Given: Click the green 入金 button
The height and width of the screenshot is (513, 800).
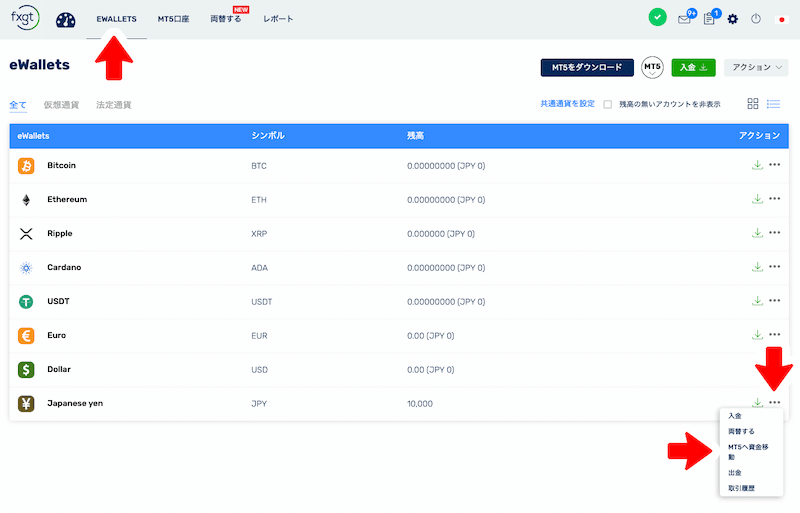Looking at the screenshot, I should click(x=693, y=67).
